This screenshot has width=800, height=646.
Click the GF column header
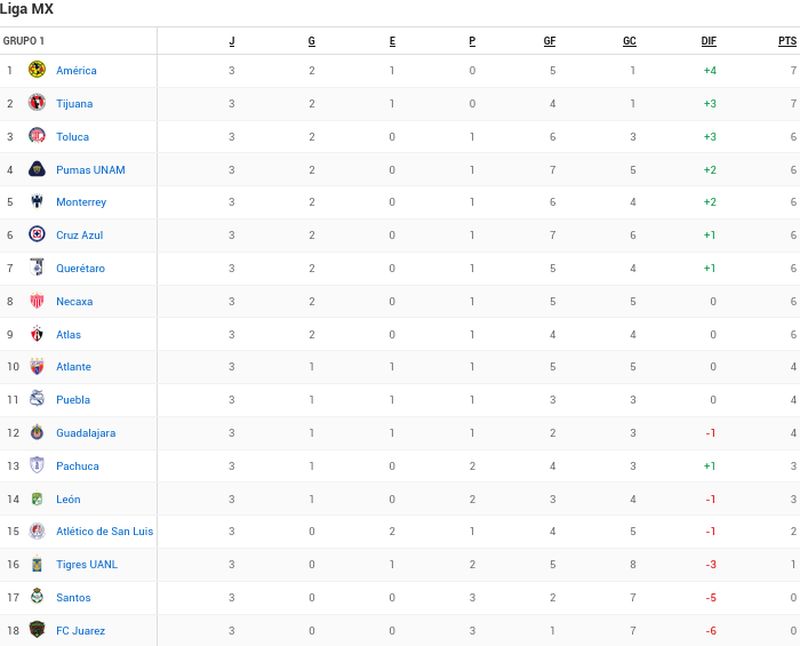point(549,41)
